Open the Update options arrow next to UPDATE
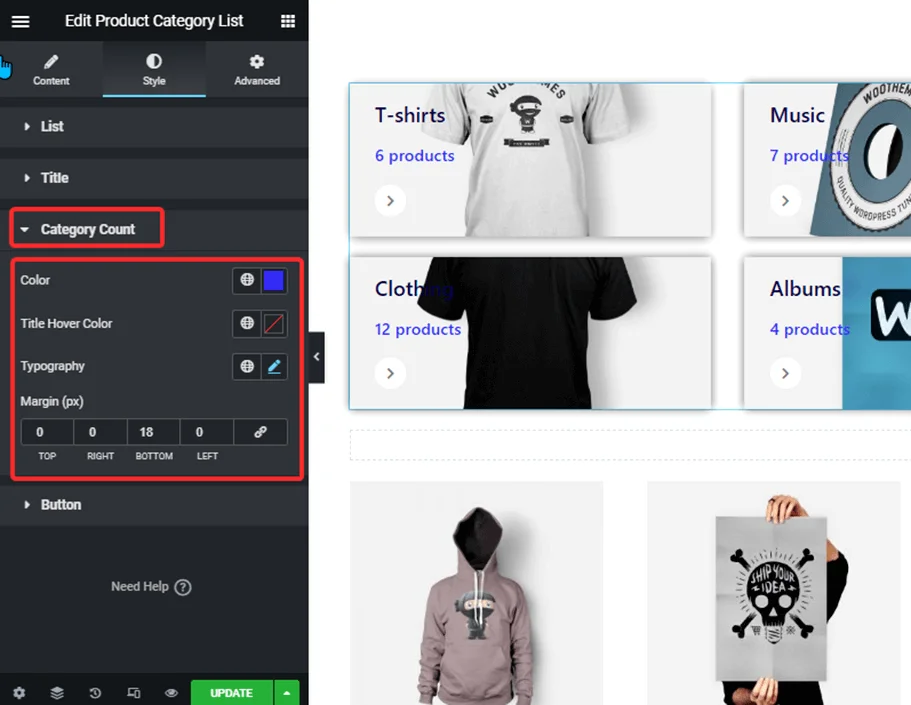911x705 pixels. click(287, 692)
